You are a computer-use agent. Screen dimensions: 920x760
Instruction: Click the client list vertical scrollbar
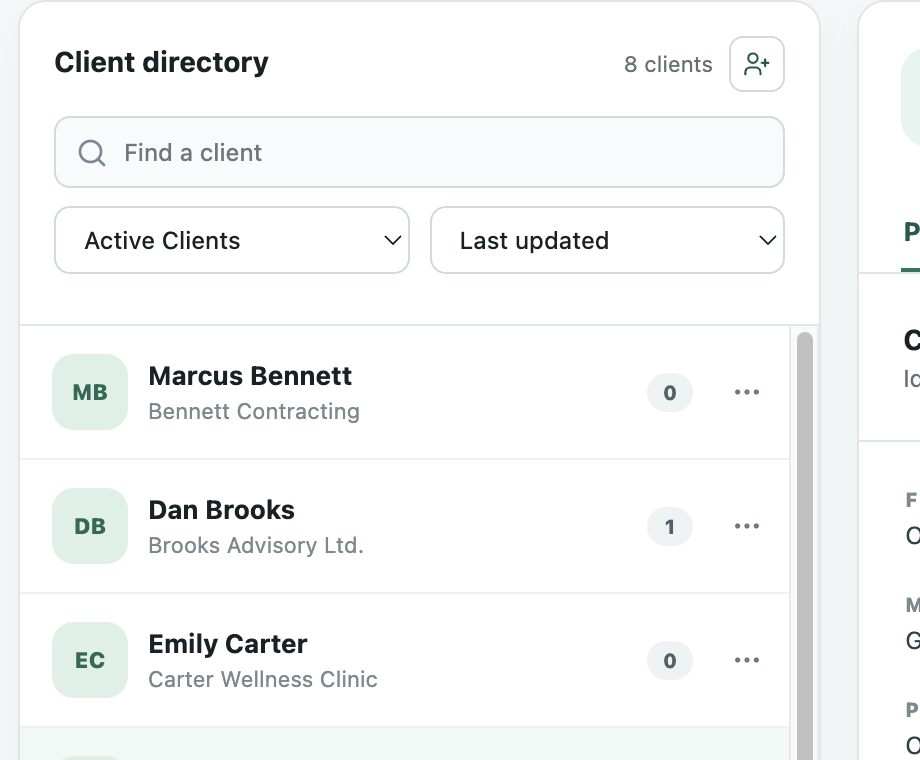(x=805, y=546)
